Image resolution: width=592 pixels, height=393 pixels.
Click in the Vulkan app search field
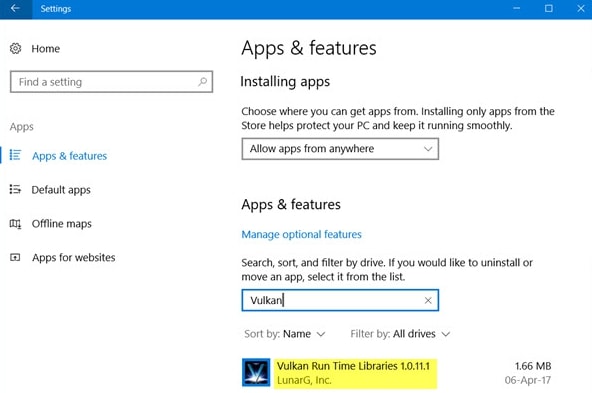tap(340, 300)
